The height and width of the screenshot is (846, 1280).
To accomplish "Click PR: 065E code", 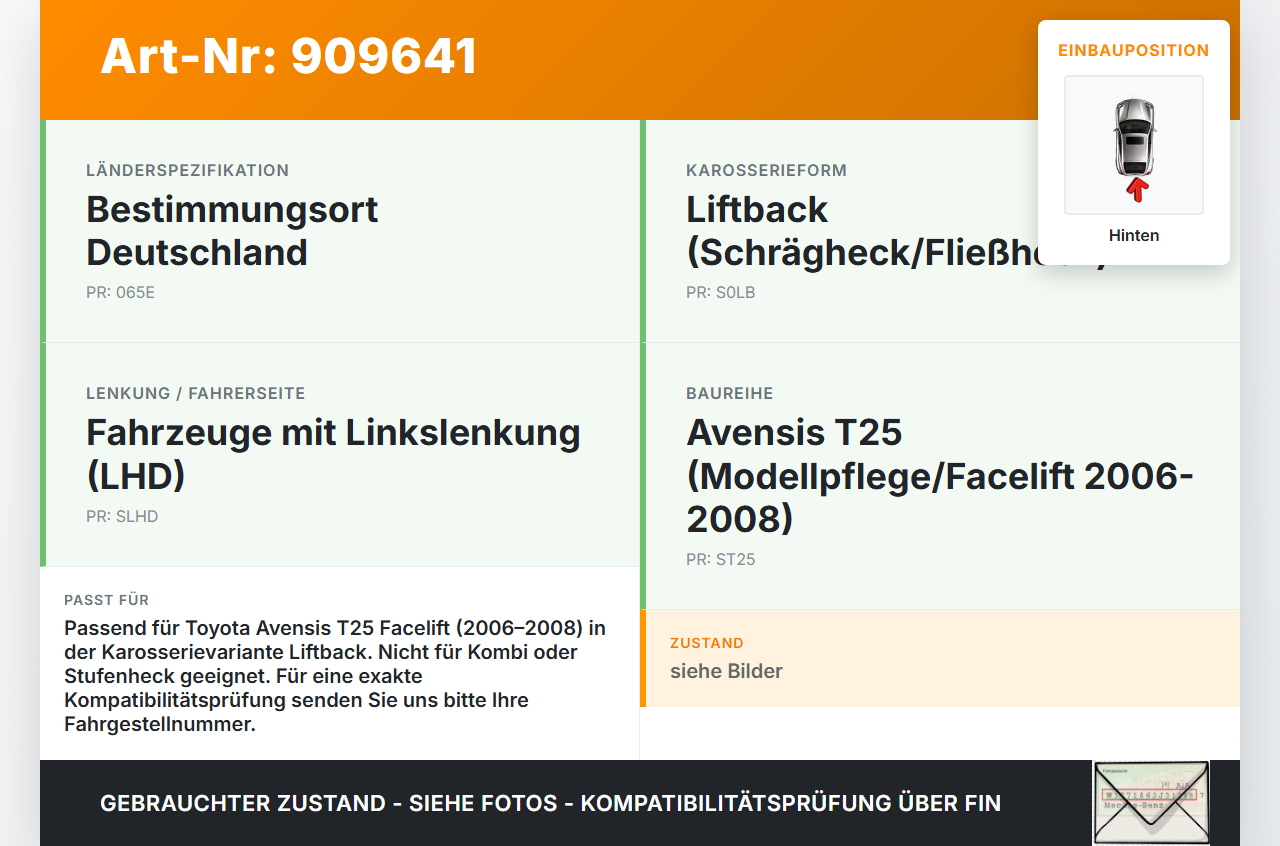I will (120, 293).
